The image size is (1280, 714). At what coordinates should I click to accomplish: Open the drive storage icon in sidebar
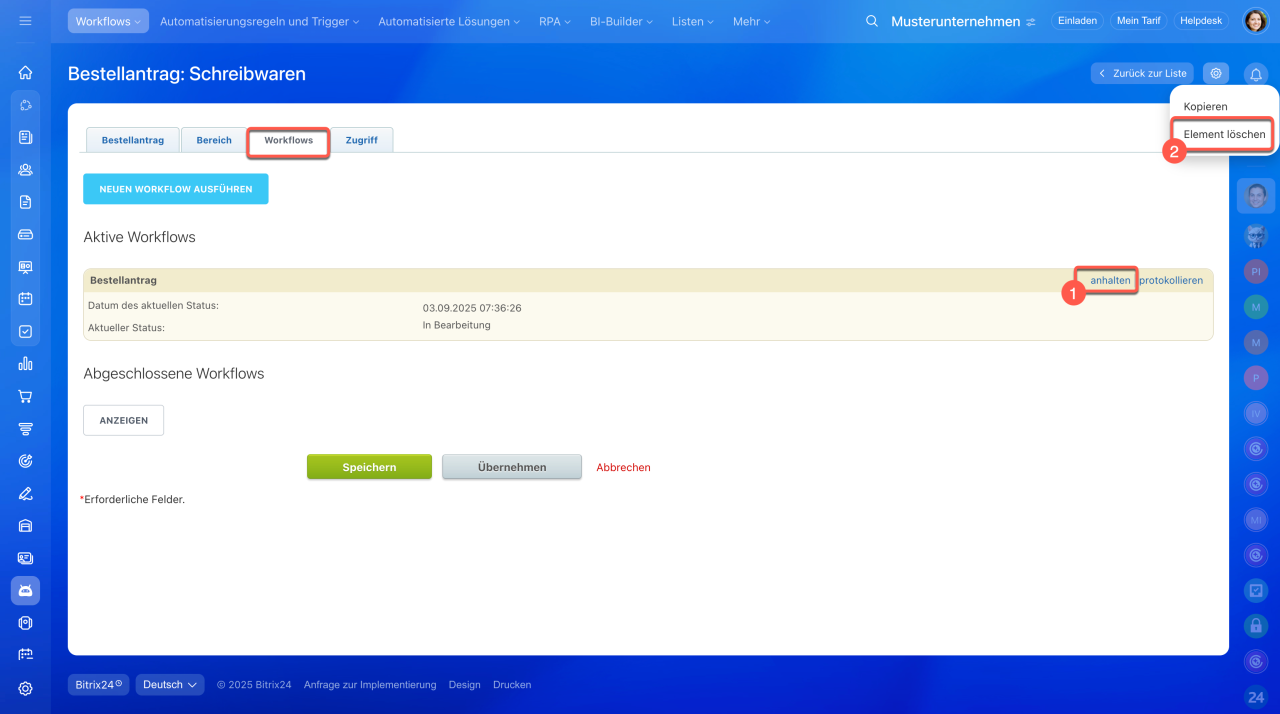click(x=25, y=234)
